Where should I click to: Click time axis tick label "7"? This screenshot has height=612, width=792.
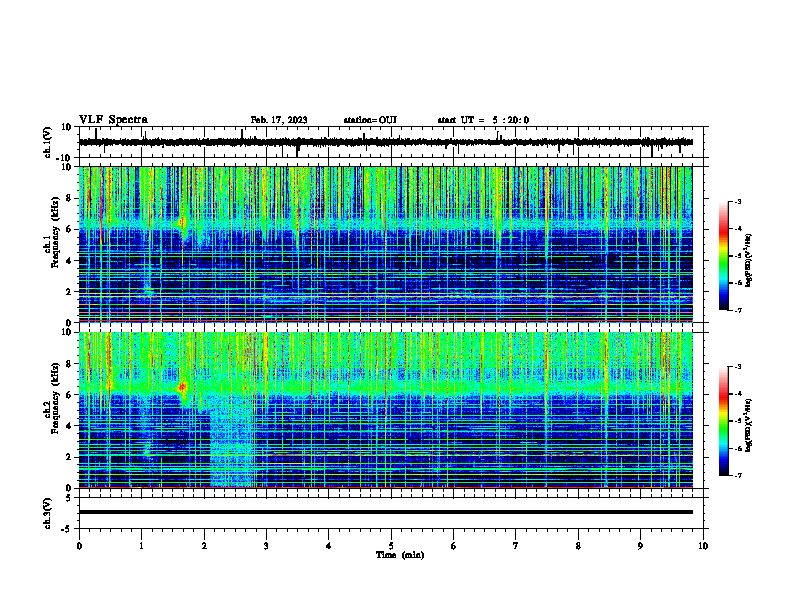(x=516, y=546)
